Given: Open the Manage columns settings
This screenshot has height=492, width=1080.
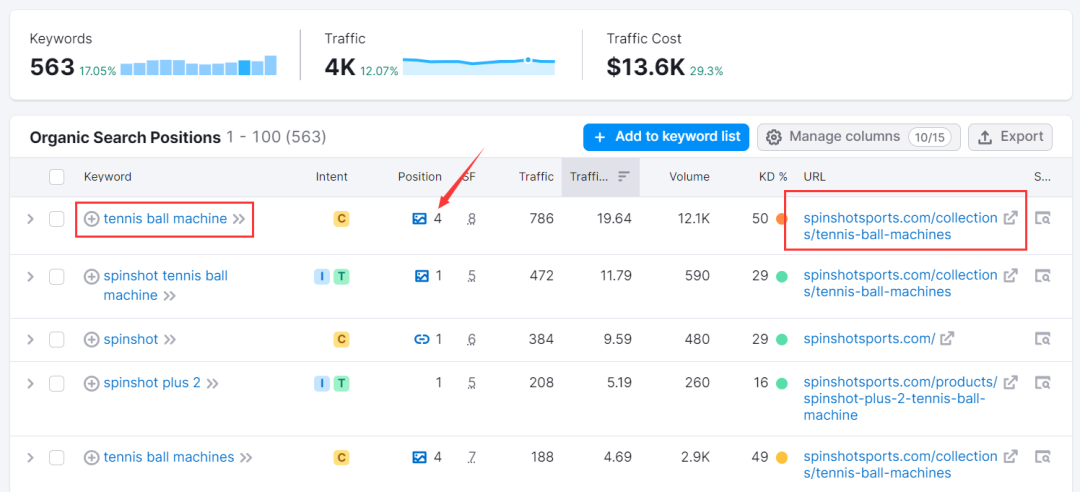Looking at the screenshot, I should pyautogui.click(x=858, y=137).
